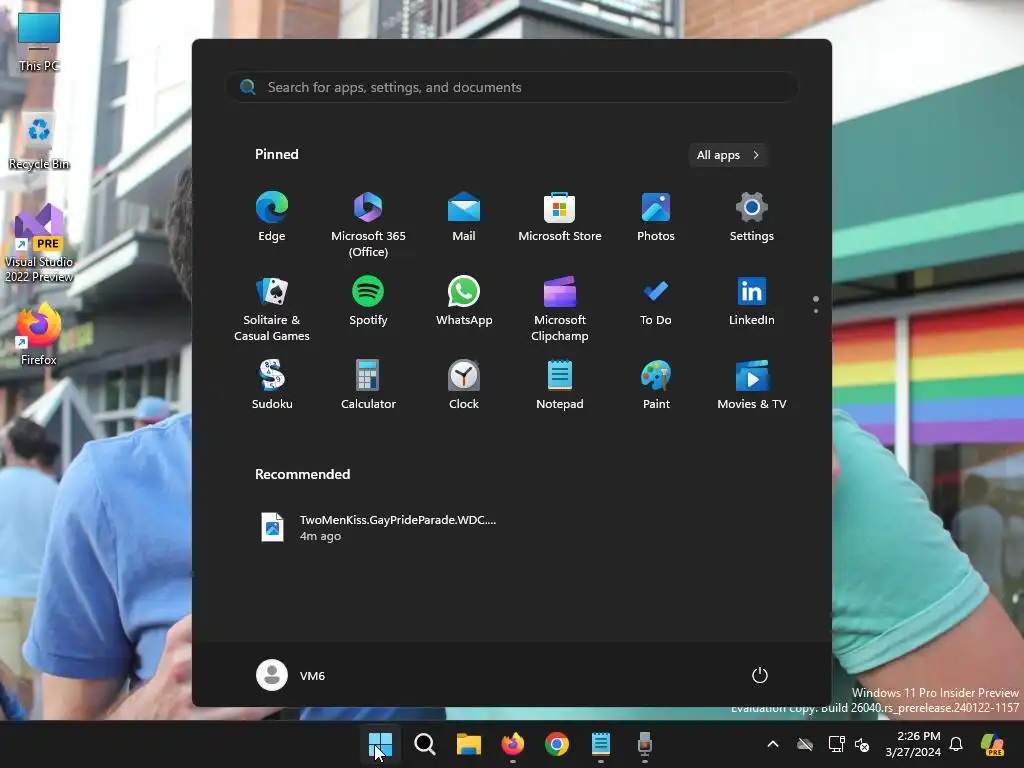This screenshot has width=1024, height=768.
Task: Open Edge from pinned apps
Action: coord(272,217)
